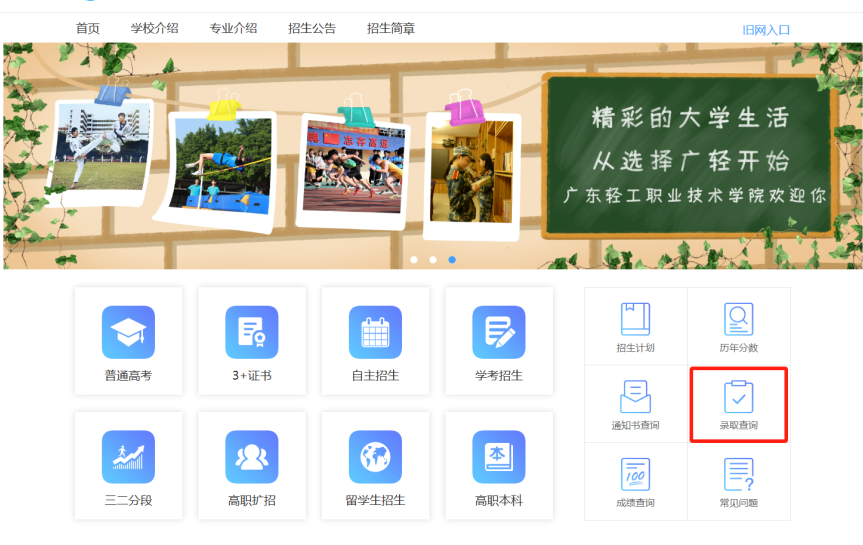This screenshot has height=545, width=863.
Task: Click the sprint race photo in banner
Action: (x=353, y=170)
